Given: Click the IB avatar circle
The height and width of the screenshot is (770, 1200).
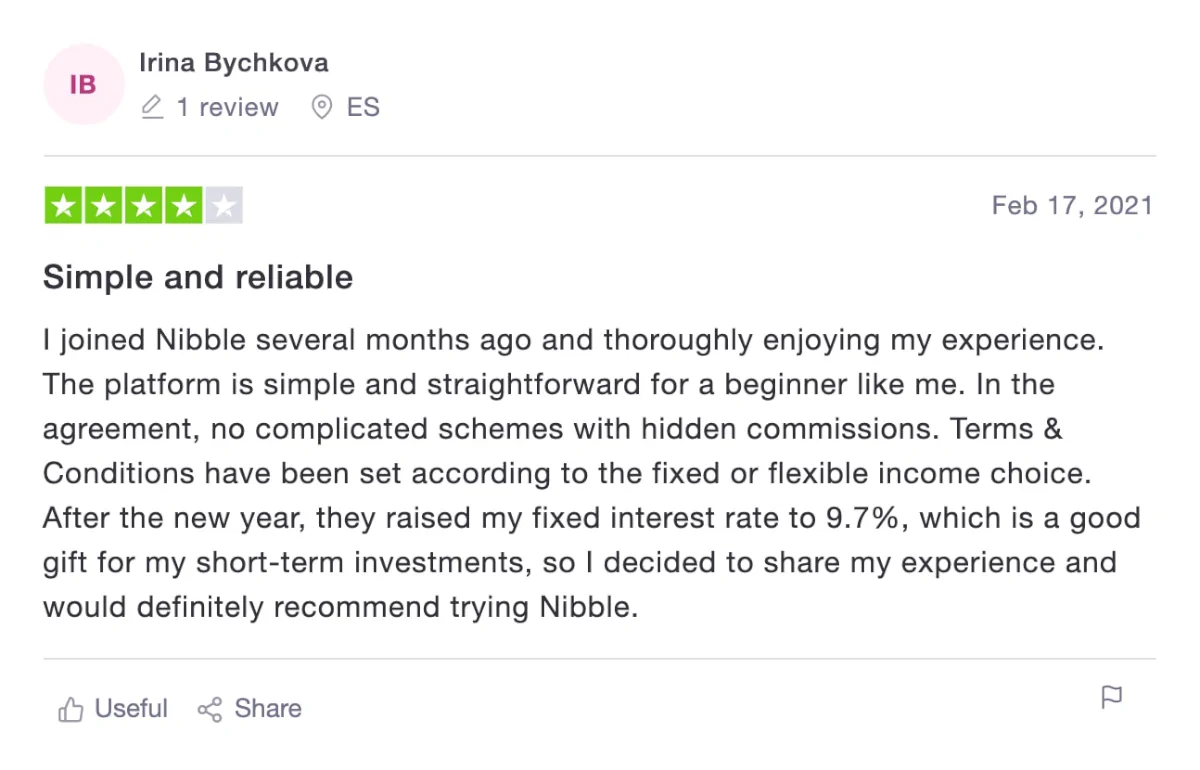Looking at the screenshot, I should [x=83, y=85].
